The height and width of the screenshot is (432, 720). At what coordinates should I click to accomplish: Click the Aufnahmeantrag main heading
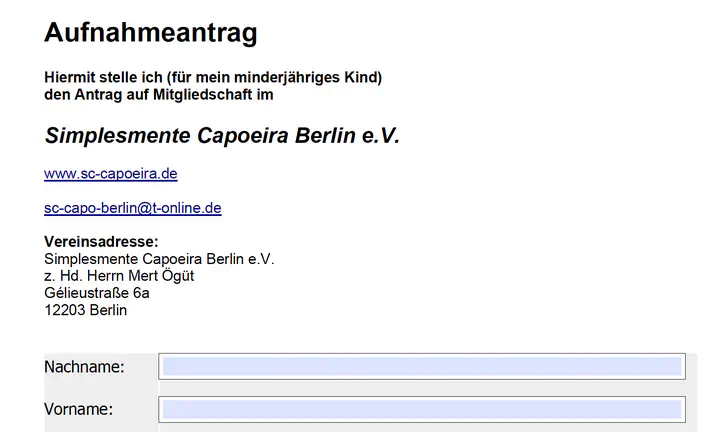(x=151, y=33)
